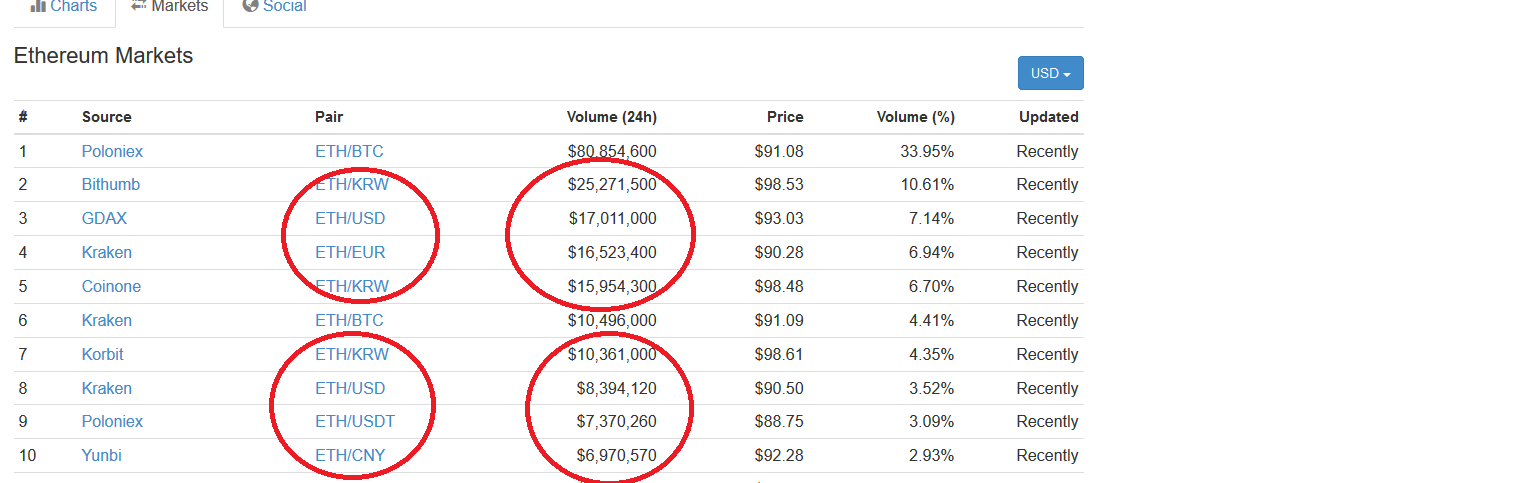Select the ETH/BTC pair for Poloniex
The image size is (1515, 483).
coord(349,152)
